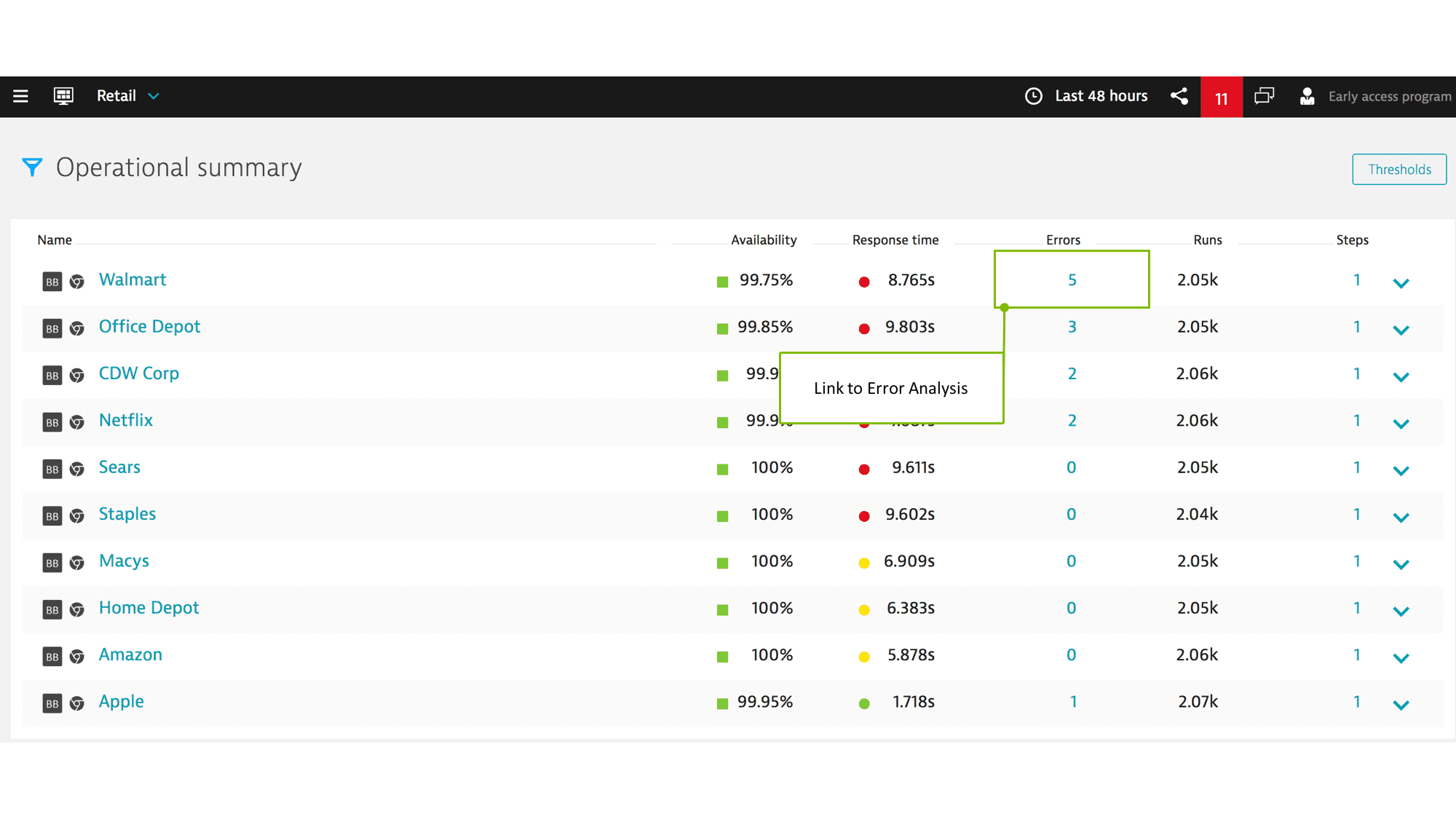Click Apple's runs value 2.07k

pos(1198,702)
